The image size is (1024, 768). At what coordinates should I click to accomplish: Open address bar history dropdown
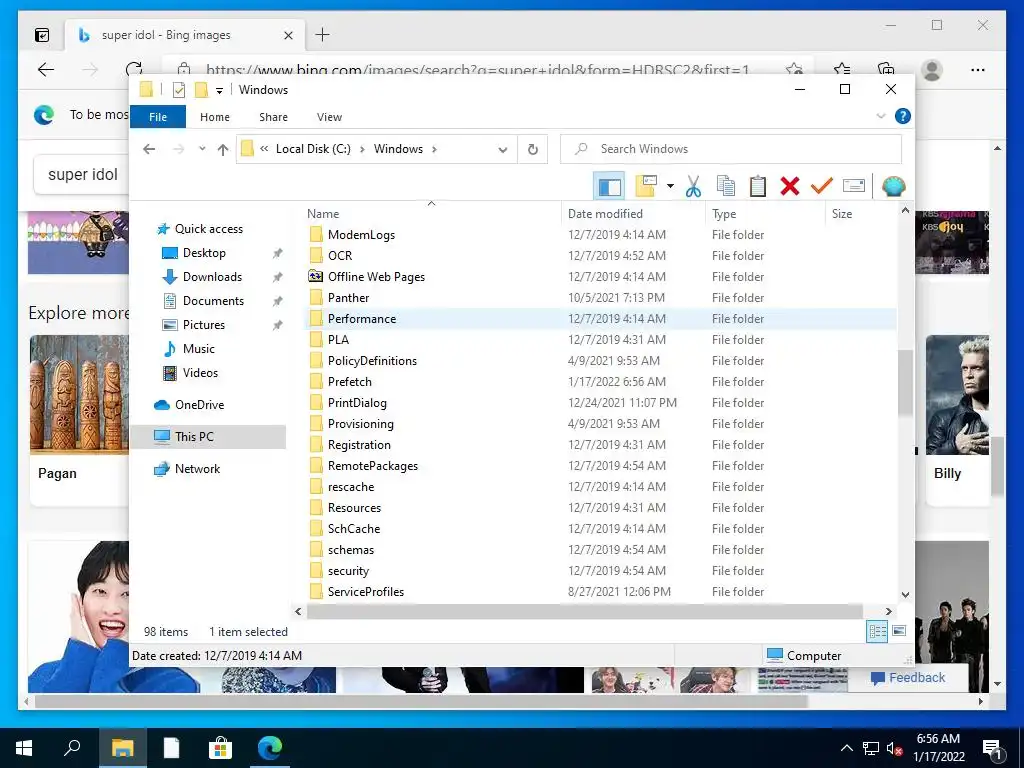(x=502, y=150)
